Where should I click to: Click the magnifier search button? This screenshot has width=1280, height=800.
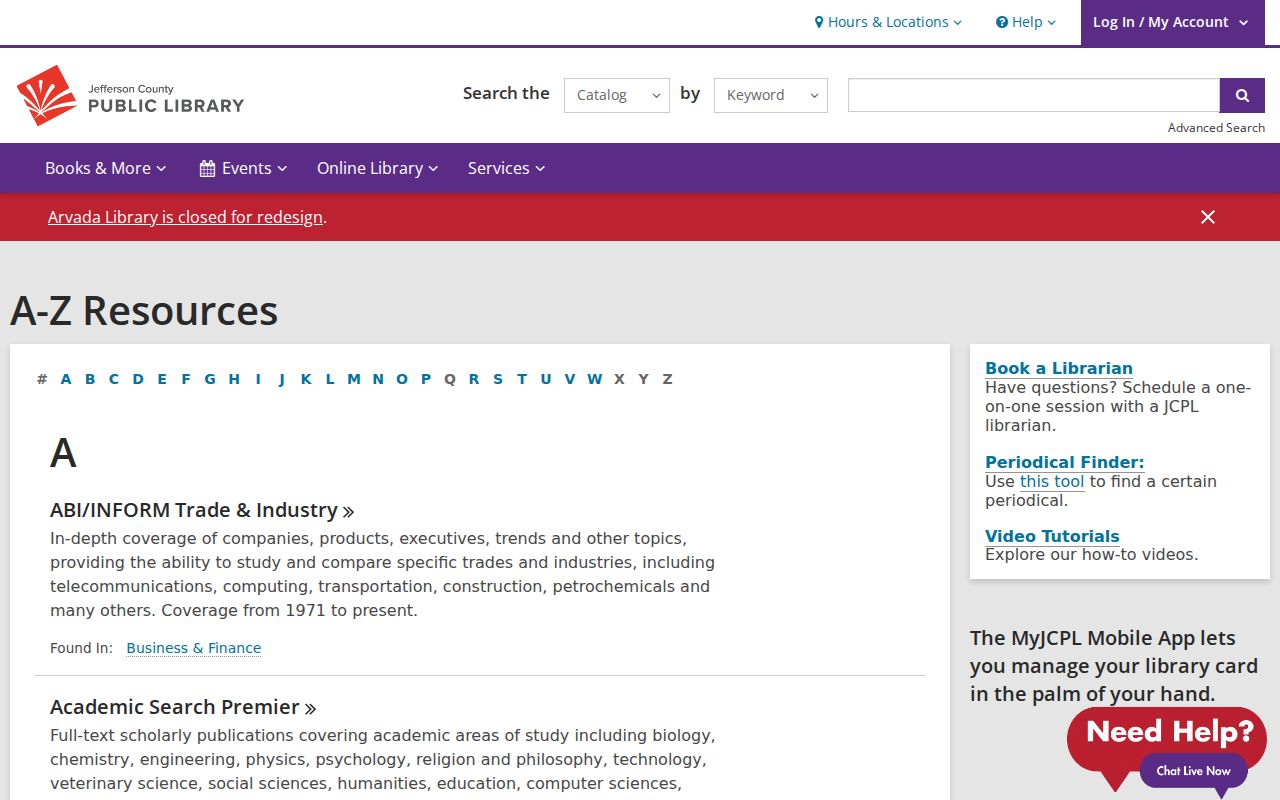[1242, 95]
